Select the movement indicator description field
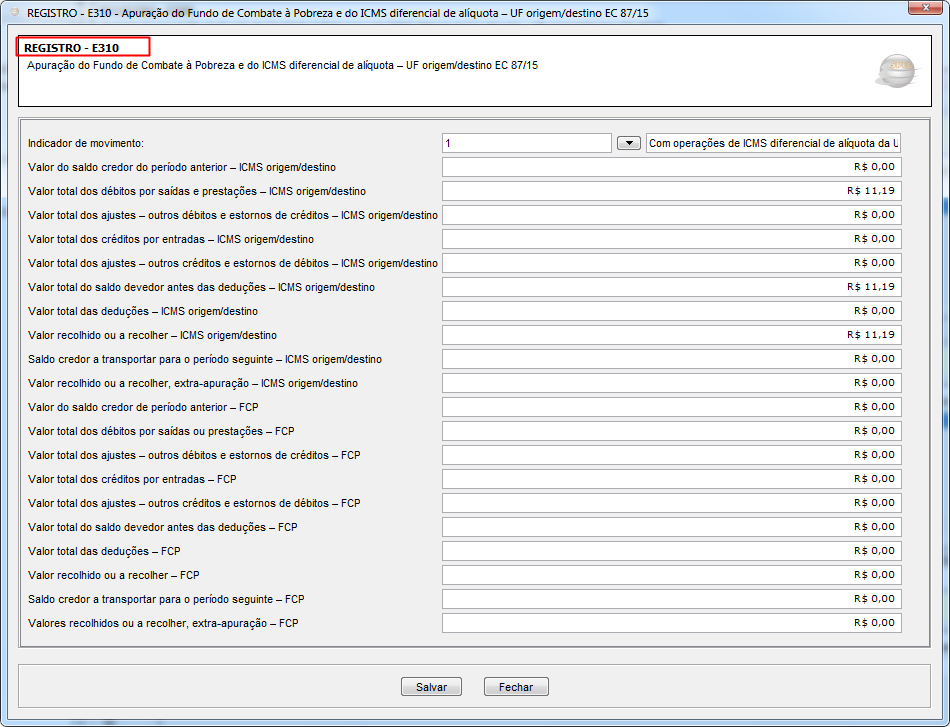 click(773, 143)
